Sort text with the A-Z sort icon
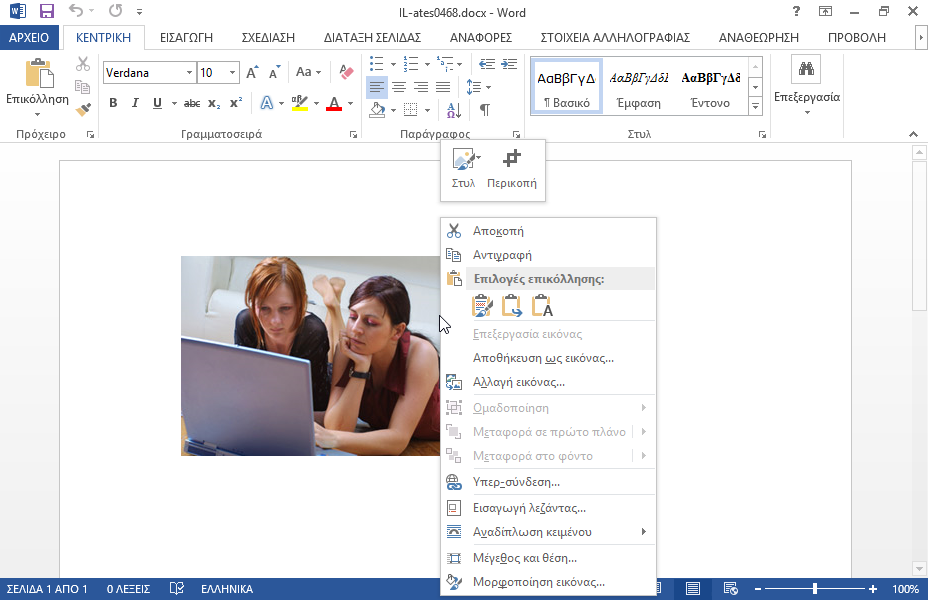 click(454, 109)
